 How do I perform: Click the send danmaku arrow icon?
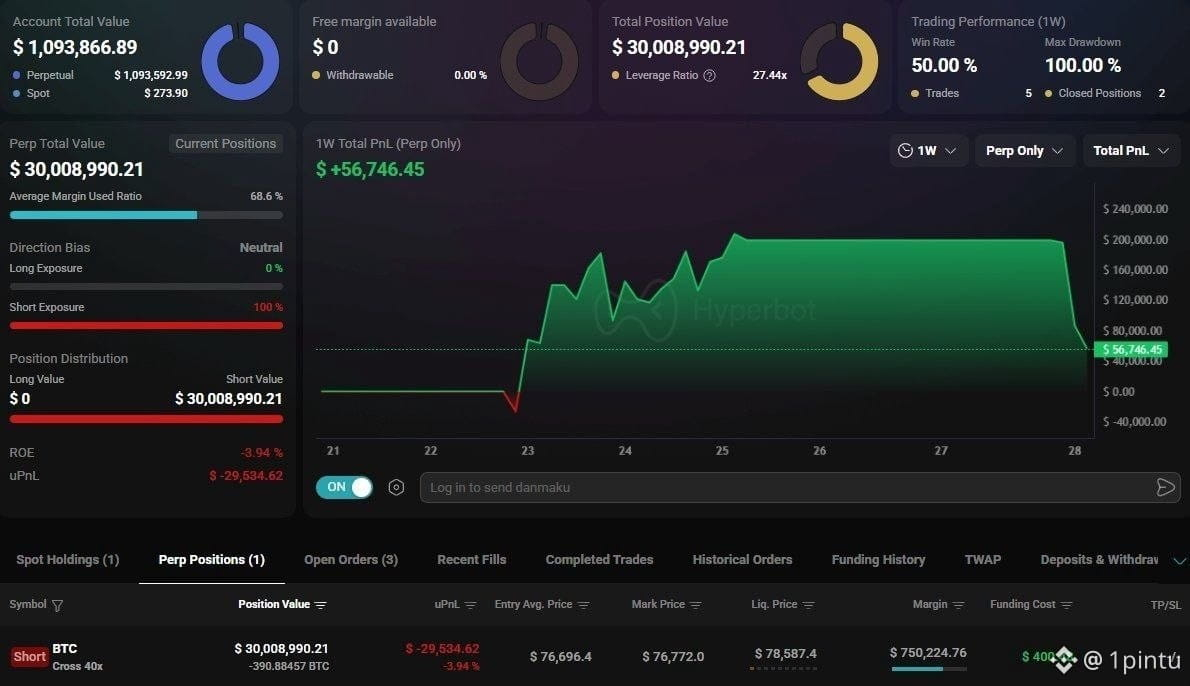(x=1166, y=487)
